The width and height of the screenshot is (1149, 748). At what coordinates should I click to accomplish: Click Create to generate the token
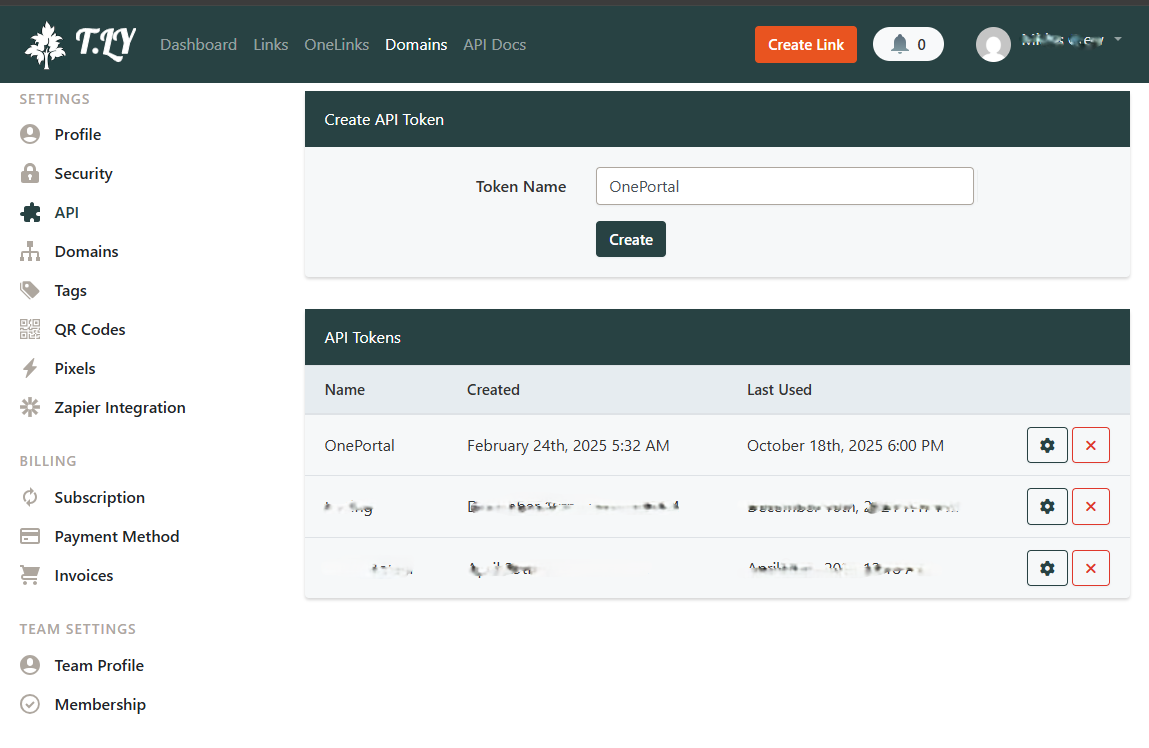pyautogui.click(x=630, y=239)
